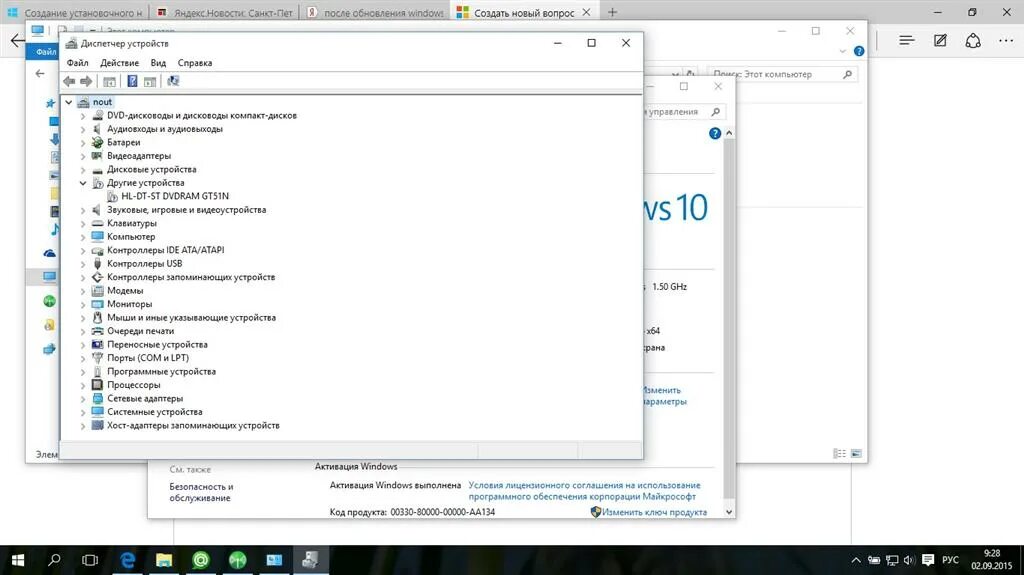Screen dimensions: 1024x575
Task: Open the Действие menu
Action: 119,63
